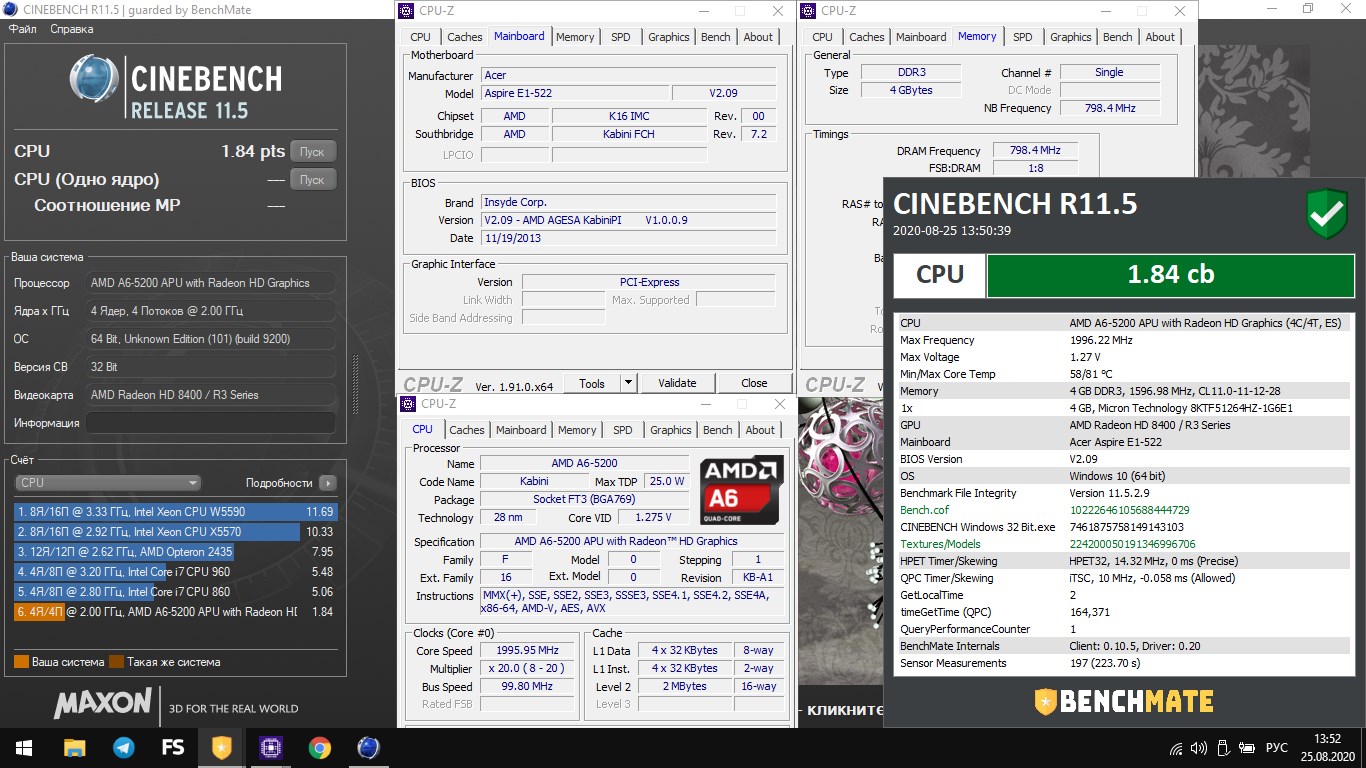
Task: Open network status tray icon
Action: pyautogui.click(x=1176, y=747)
